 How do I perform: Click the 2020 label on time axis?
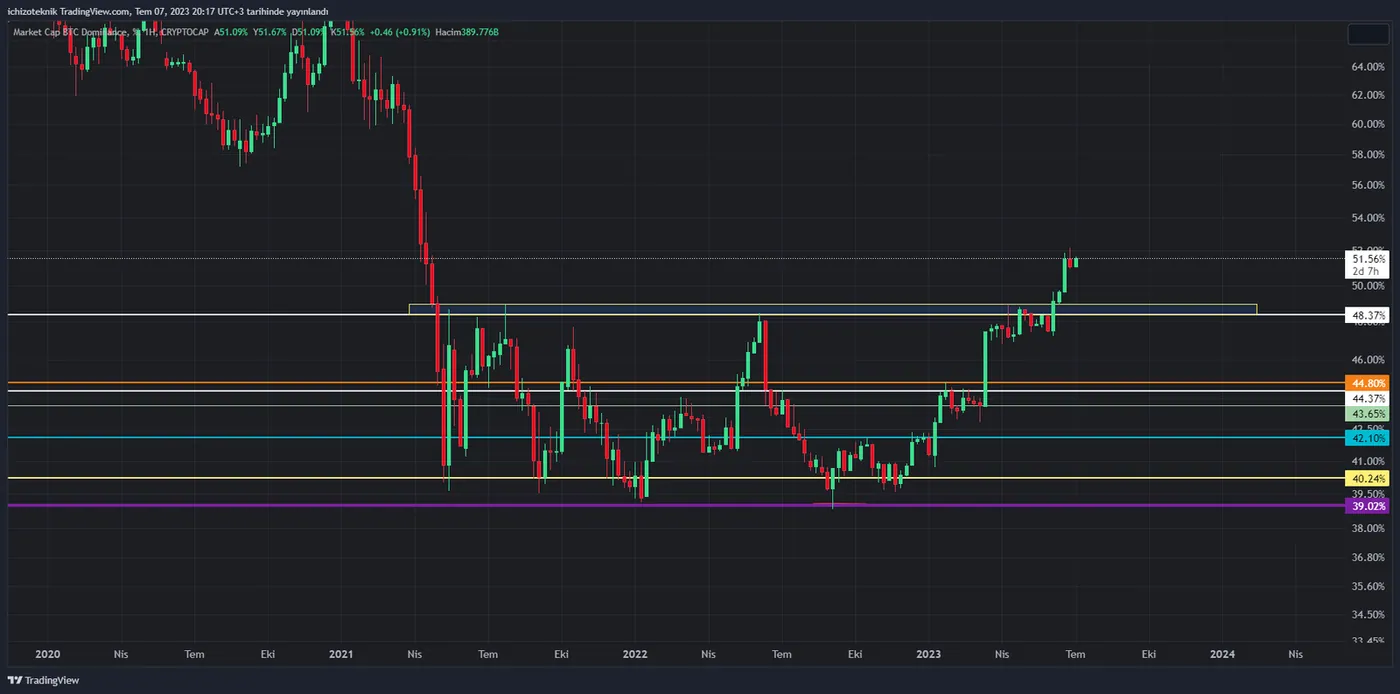pos(47,654)
